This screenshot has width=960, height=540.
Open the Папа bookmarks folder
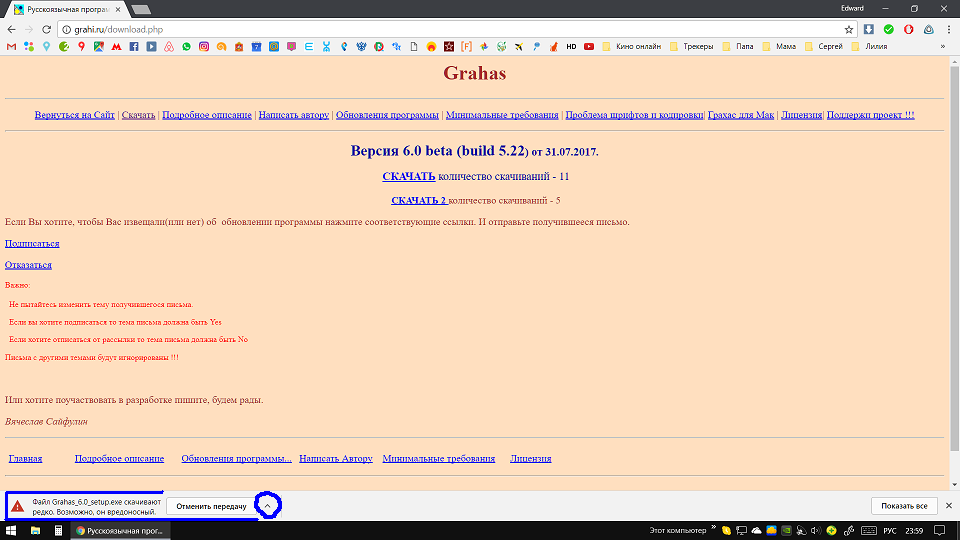(x=738, y=47)
